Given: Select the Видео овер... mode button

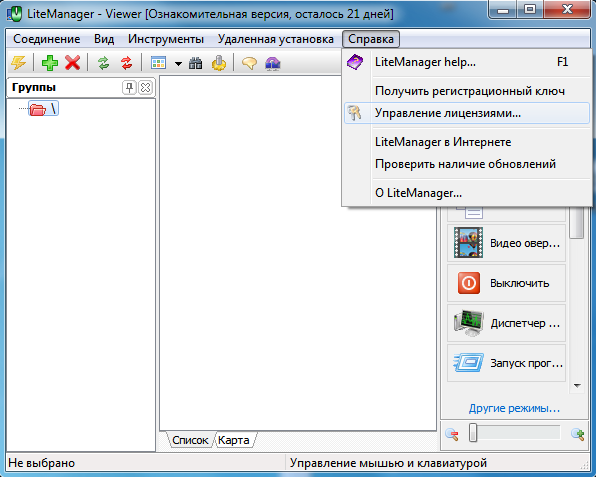Looking at the screenshot, I should pos(506,243).
